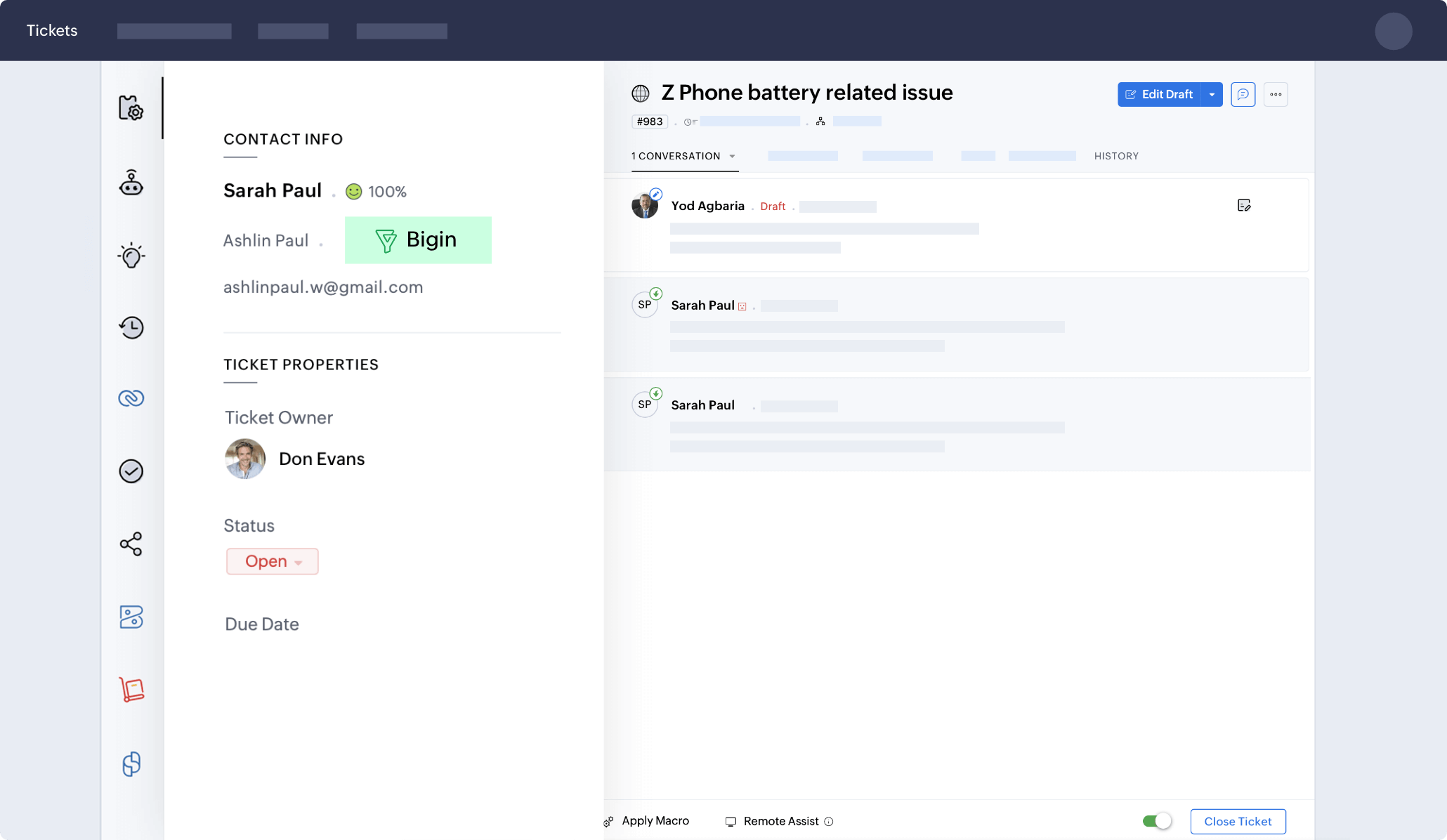Image resolution: width=1447 pixels, height=840 pixels.
Task: Toggle the green switch beside Close Ticket
Action: (1156, 821)
